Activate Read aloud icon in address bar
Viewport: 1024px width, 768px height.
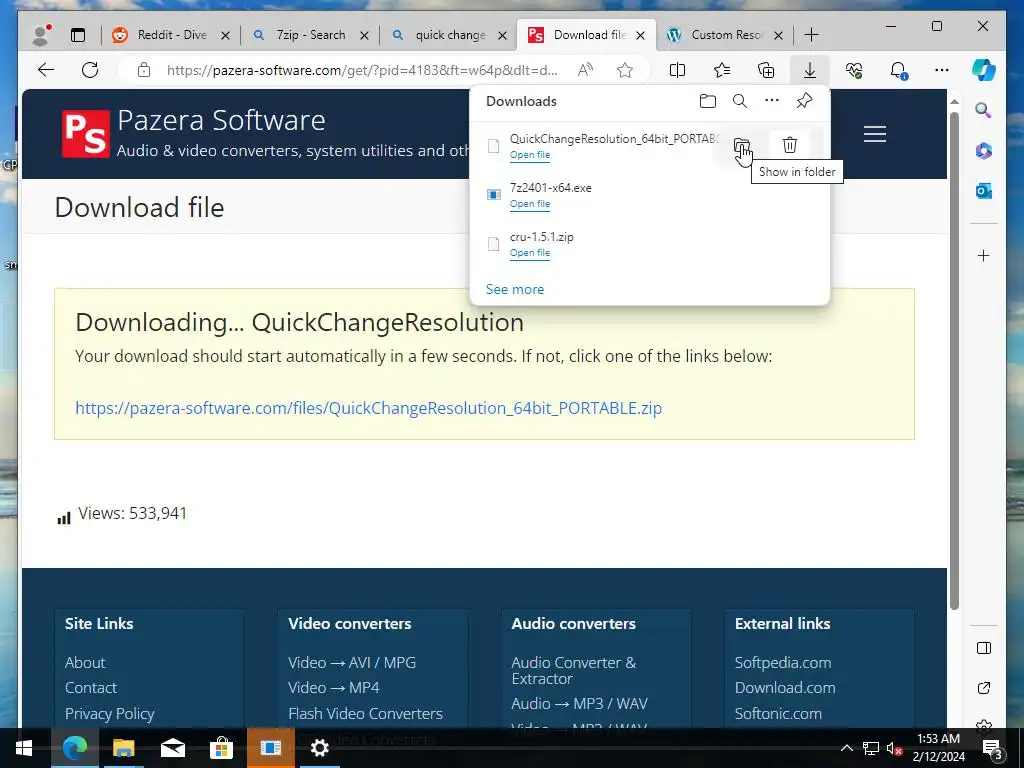click(585, 70)
